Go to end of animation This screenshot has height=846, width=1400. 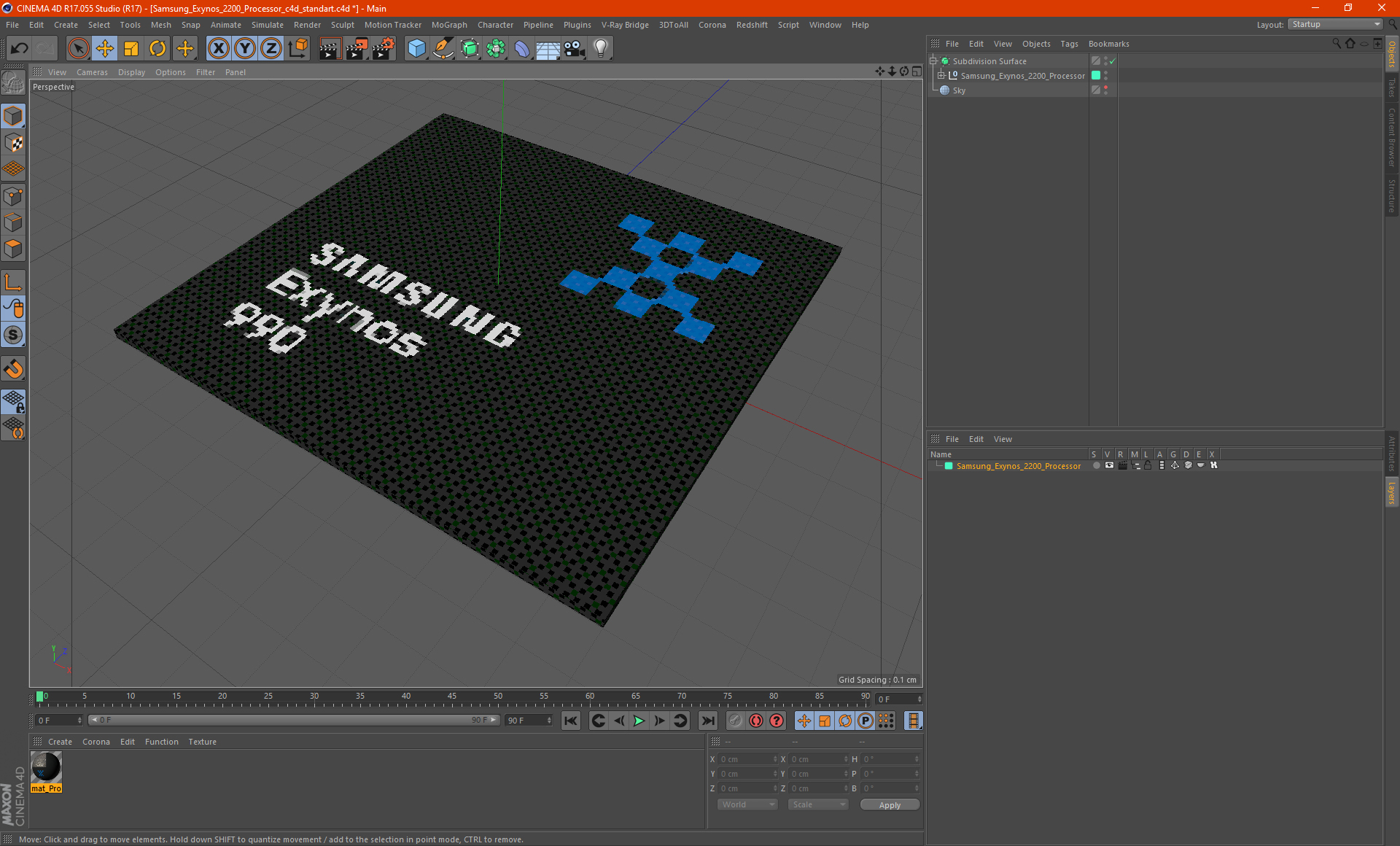(x=707, y=721)
